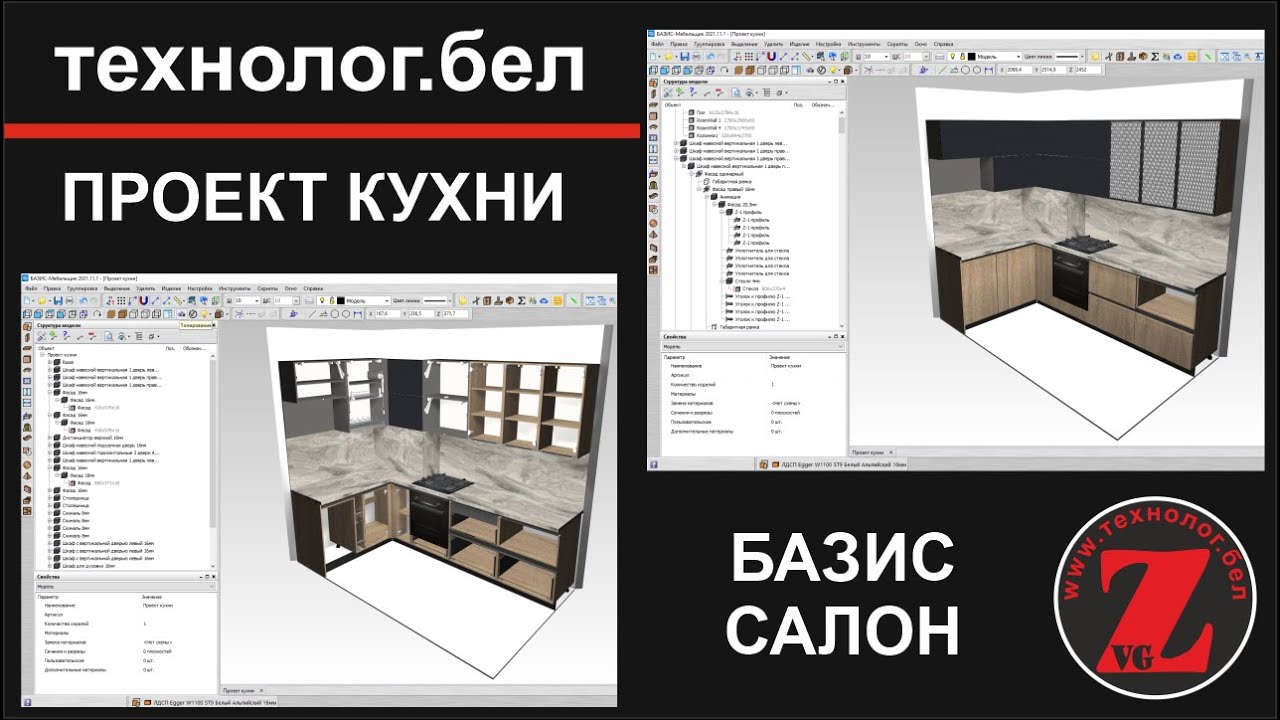1280x720 pixels.
Task: Open Скрипты menu in left-hand window
Action: click(x=267, y=289)
